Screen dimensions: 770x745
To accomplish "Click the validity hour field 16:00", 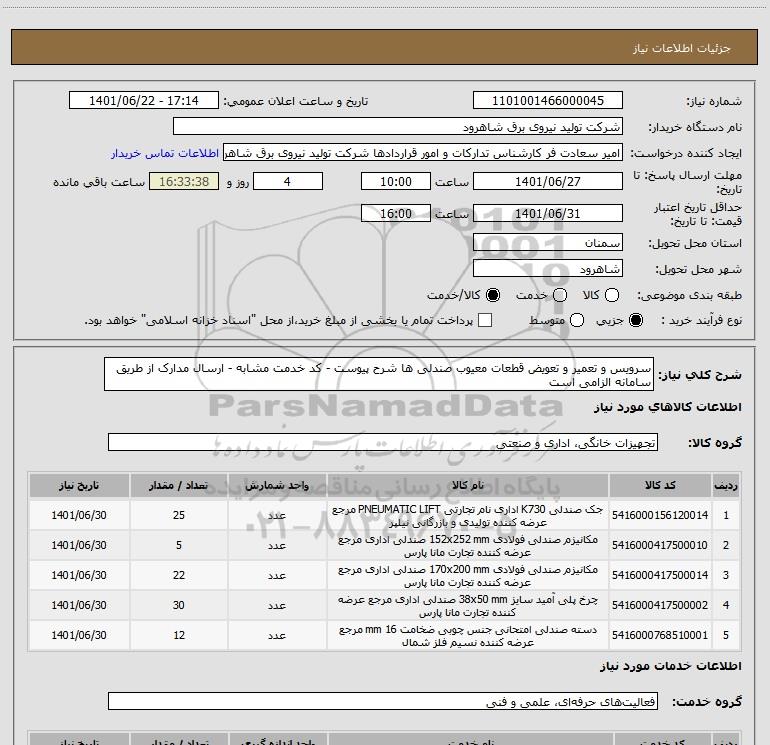I will [x=396, y=213].
